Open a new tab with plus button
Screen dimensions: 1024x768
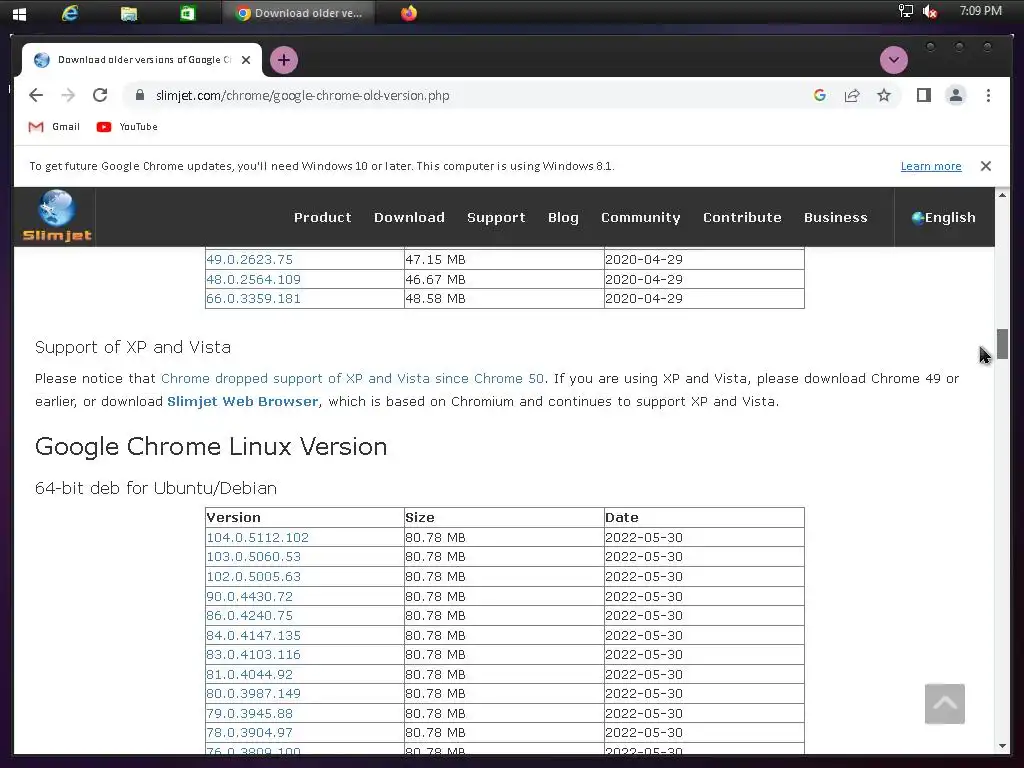click(283, 60)
